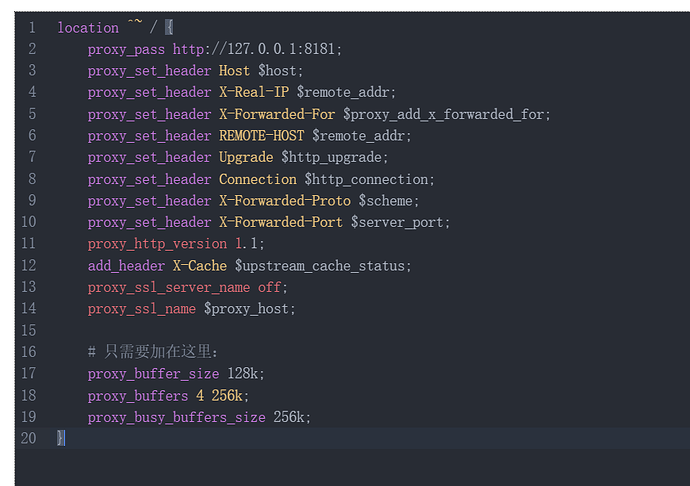Click "X-Real-IP" header name
690x486 pixels.
click(x=254, y=92)
